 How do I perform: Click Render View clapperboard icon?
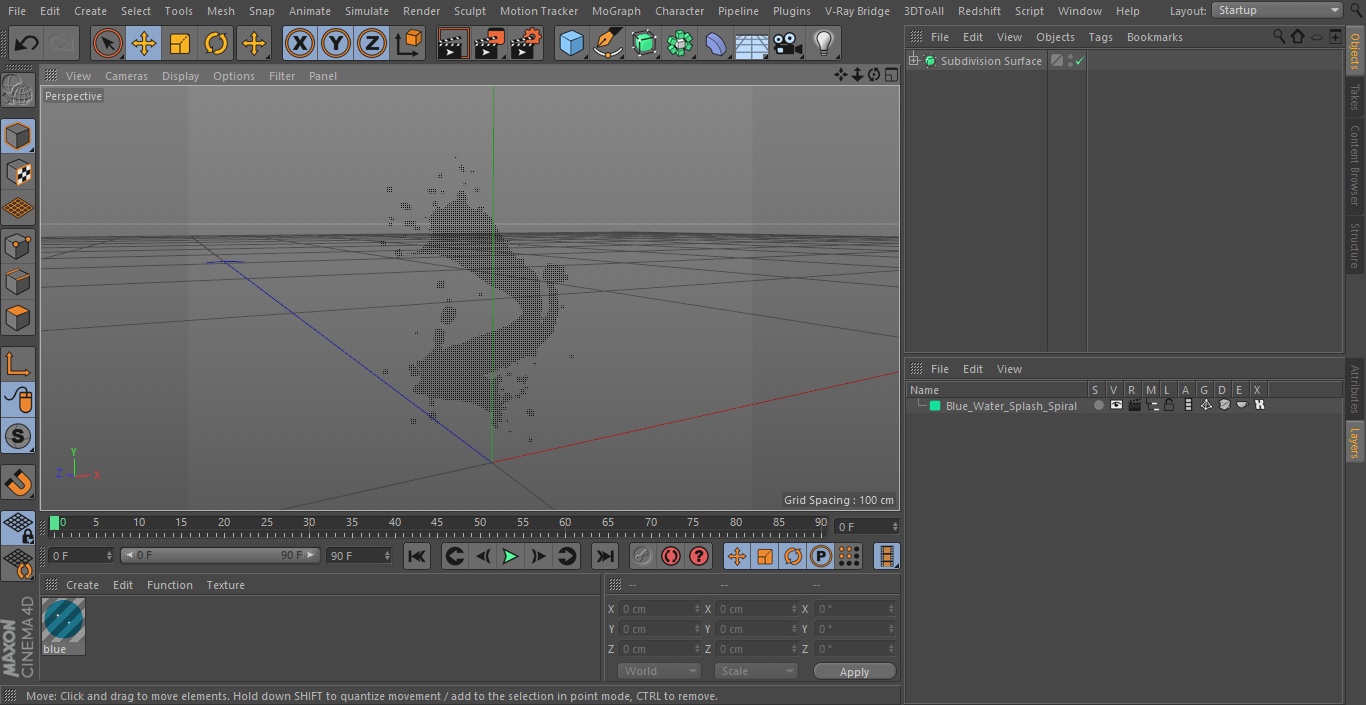(453, 43)
